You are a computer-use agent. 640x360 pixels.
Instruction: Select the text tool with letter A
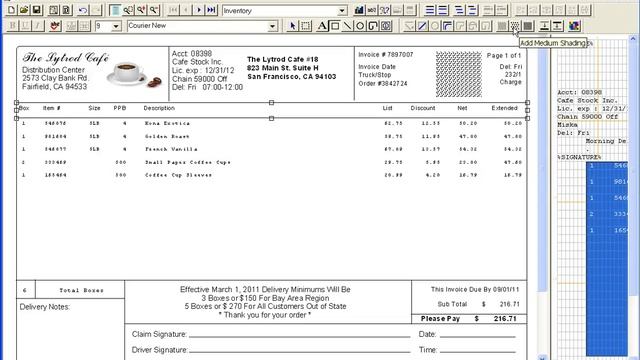322,26
